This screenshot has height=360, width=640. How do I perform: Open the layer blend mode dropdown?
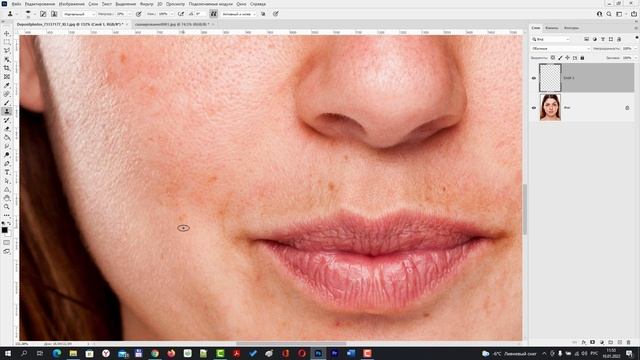pyautogui.click(x=560, y=49)
